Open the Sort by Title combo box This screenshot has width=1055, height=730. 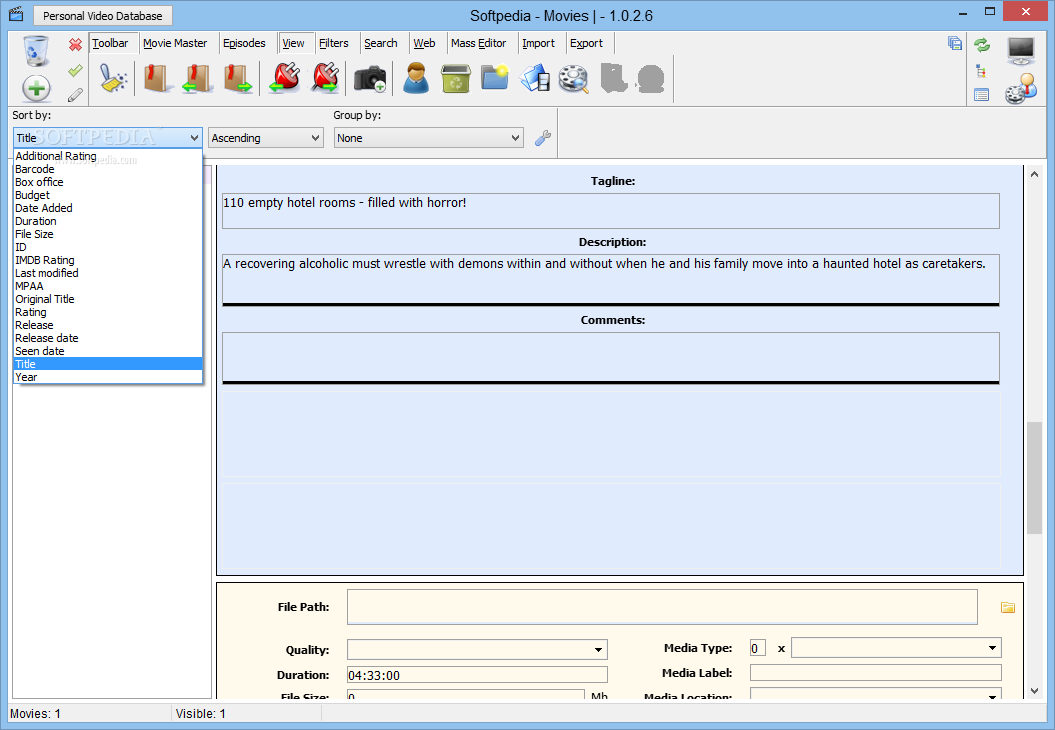[108, 138]
